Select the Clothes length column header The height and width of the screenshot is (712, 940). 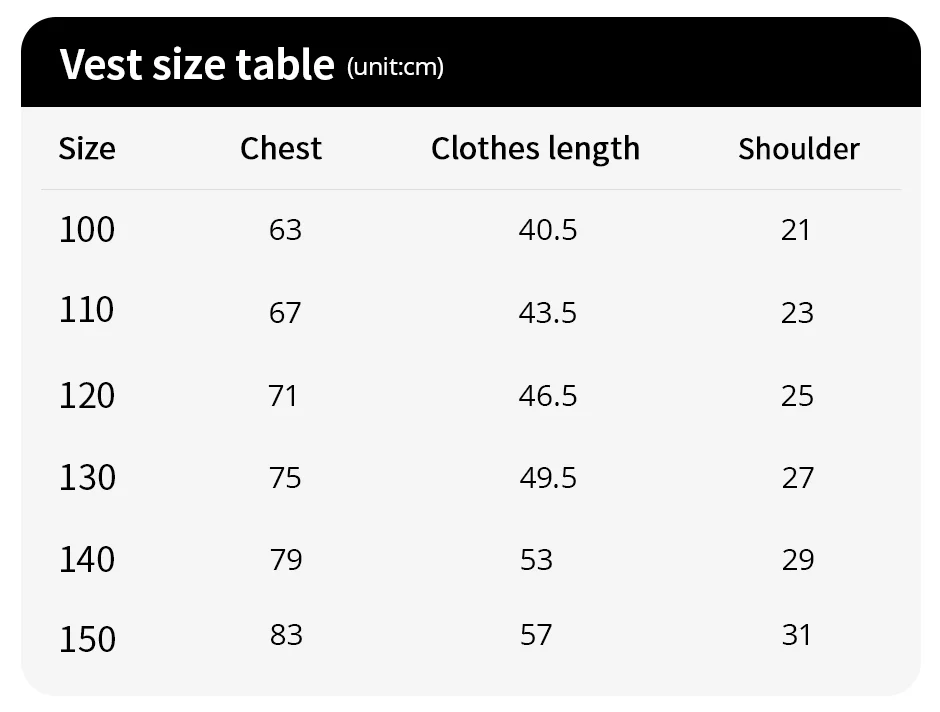click(x=535, y=149)
